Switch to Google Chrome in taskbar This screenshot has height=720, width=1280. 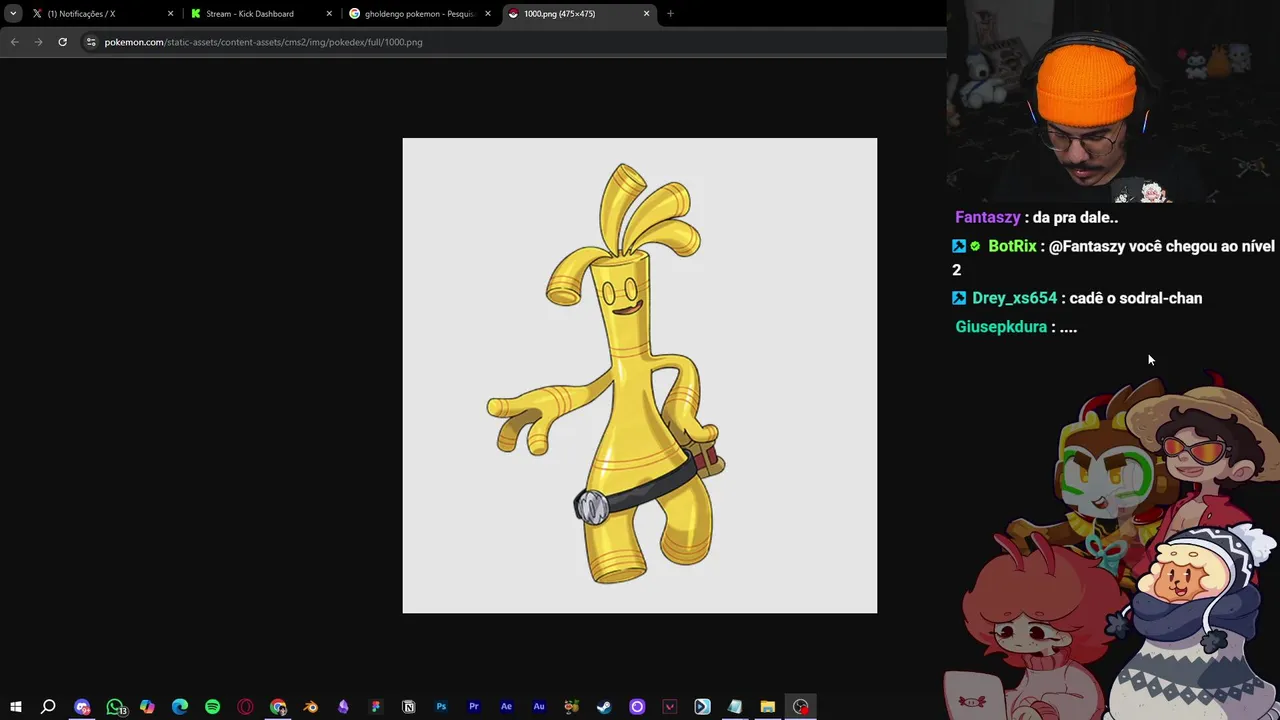278,707
